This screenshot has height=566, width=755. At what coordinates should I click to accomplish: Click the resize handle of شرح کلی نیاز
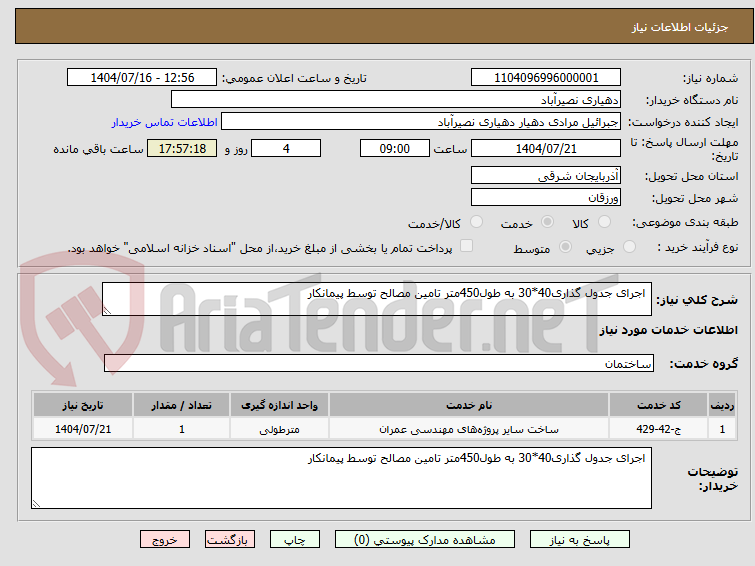click(x=107, y=311)
